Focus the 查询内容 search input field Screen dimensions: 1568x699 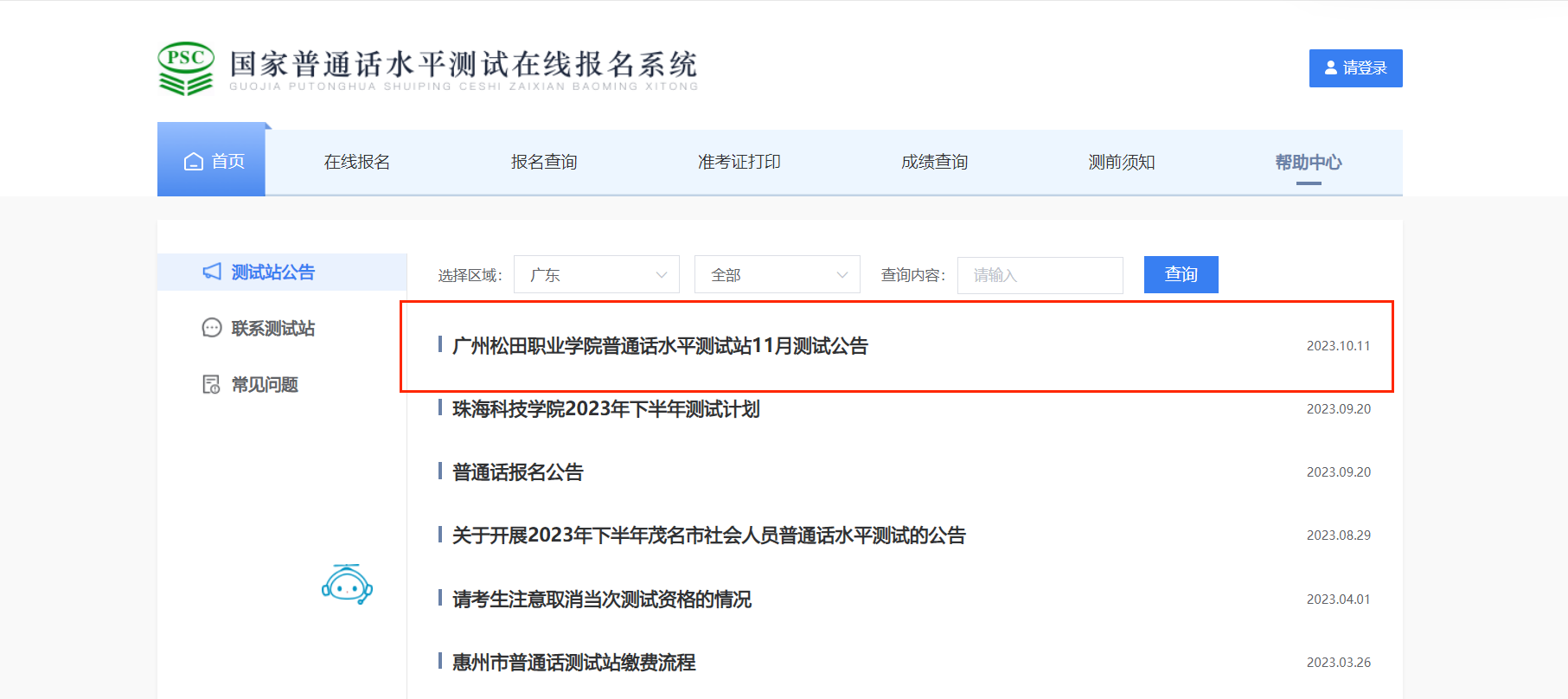[1040, 275]
